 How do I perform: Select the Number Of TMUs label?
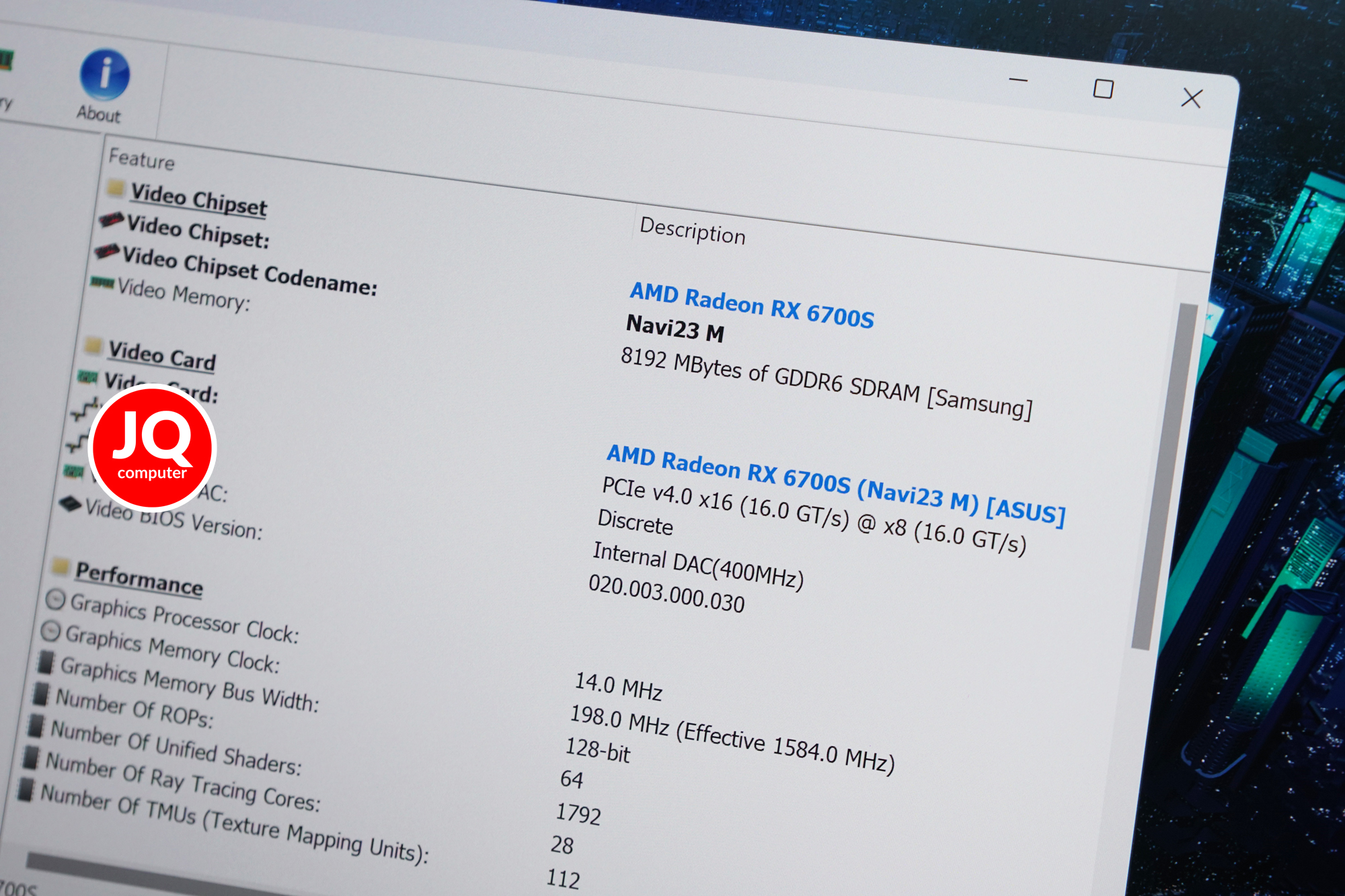coord(235,823)
